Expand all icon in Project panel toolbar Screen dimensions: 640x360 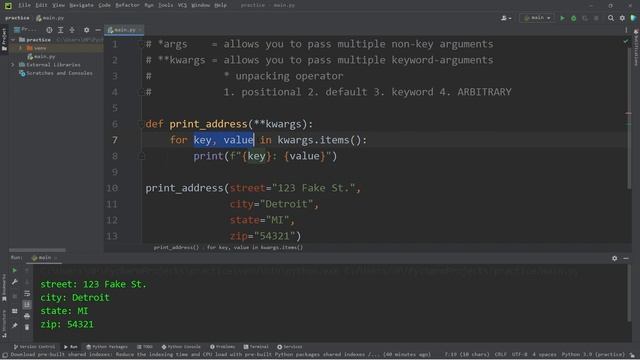60,30
